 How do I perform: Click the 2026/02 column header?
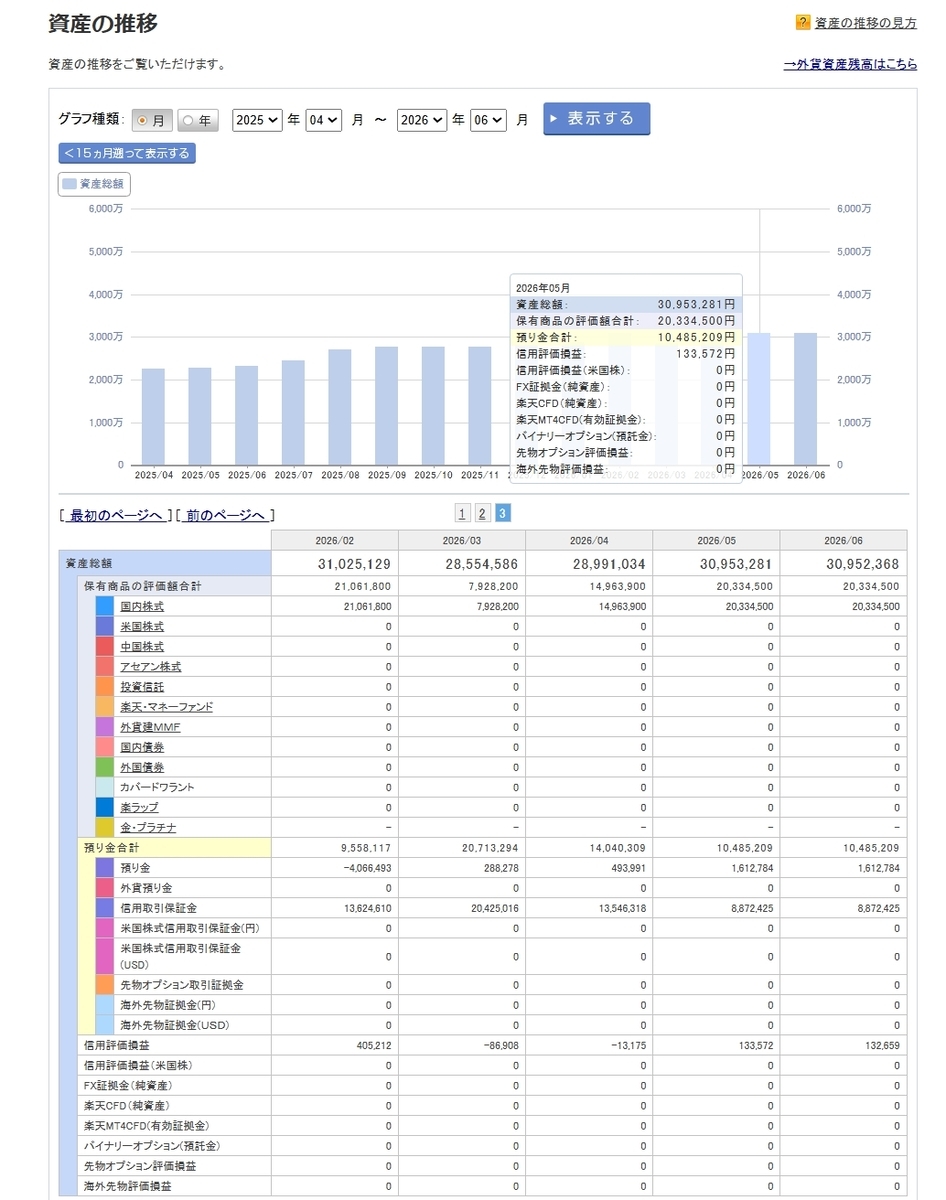click(x=334, y=540)
